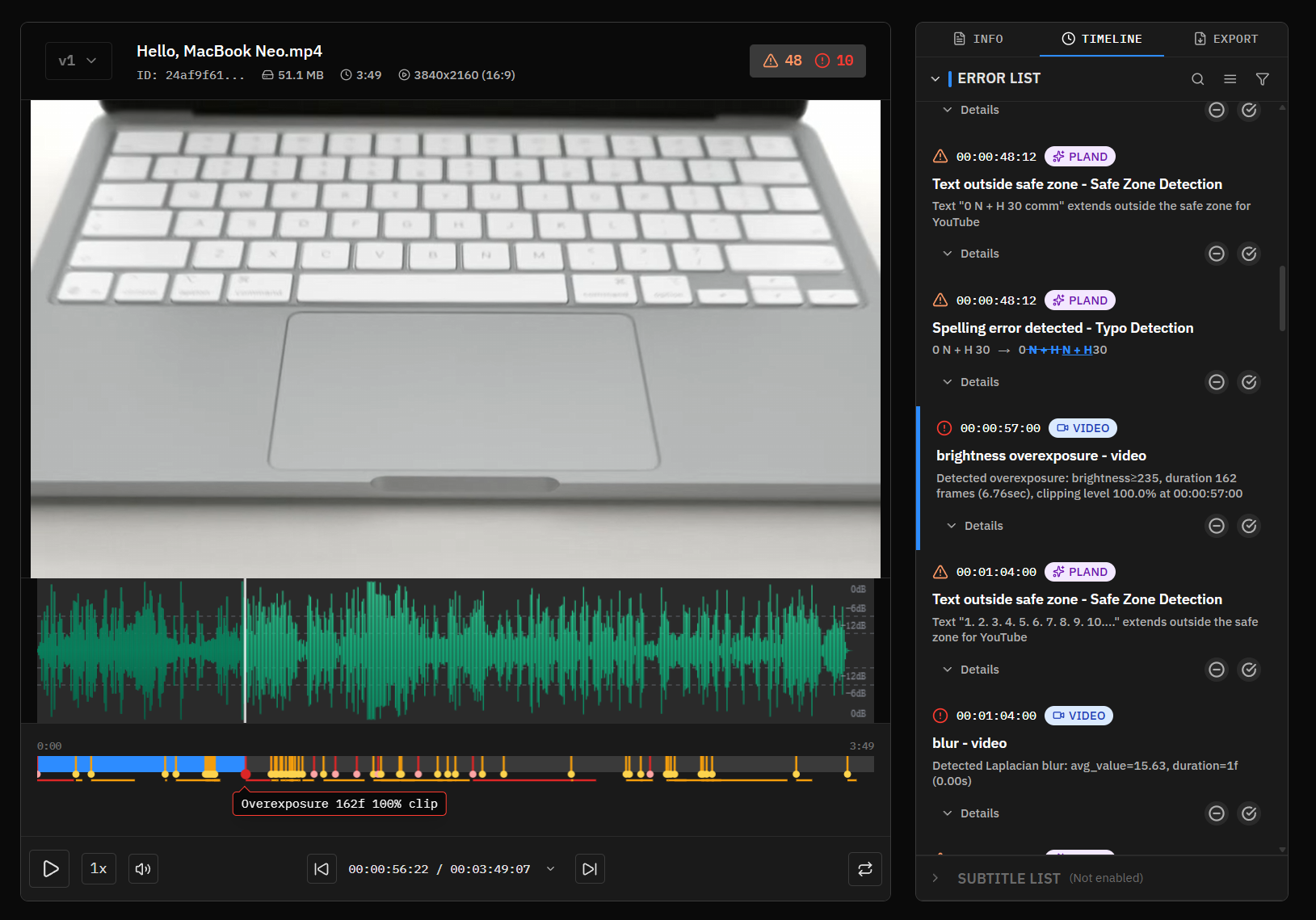Jump to the next marker
This screenshot has height=920, width=1316.
pyautogui.click(x=590, y=869)
